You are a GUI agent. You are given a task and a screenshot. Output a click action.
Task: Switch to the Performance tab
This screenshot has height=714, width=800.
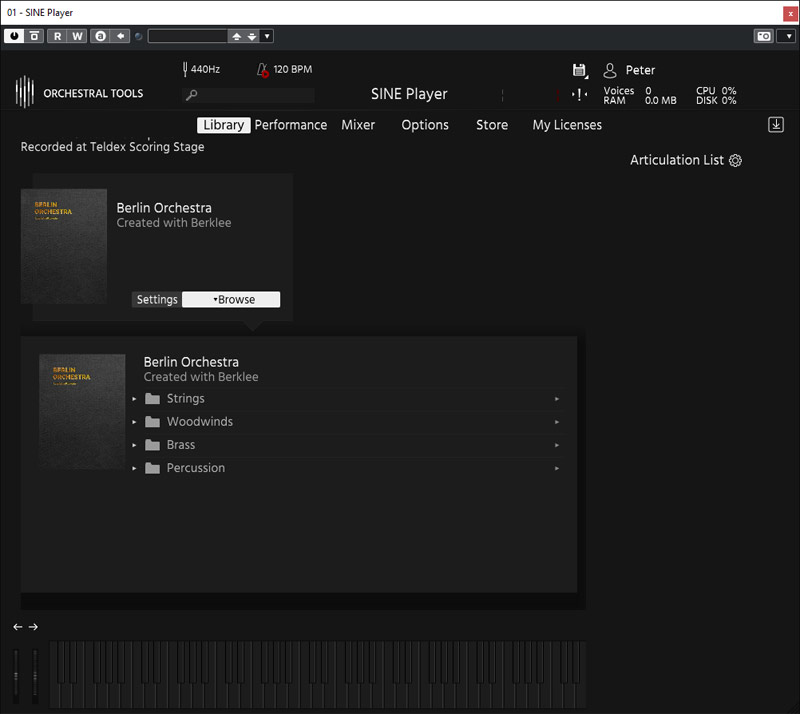(x=290, y=125)
